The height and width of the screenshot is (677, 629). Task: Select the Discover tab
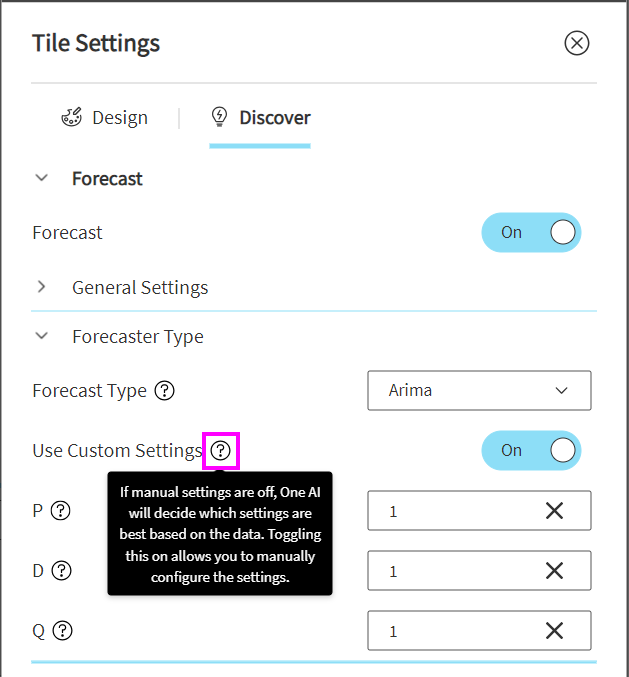pos(260,118)
